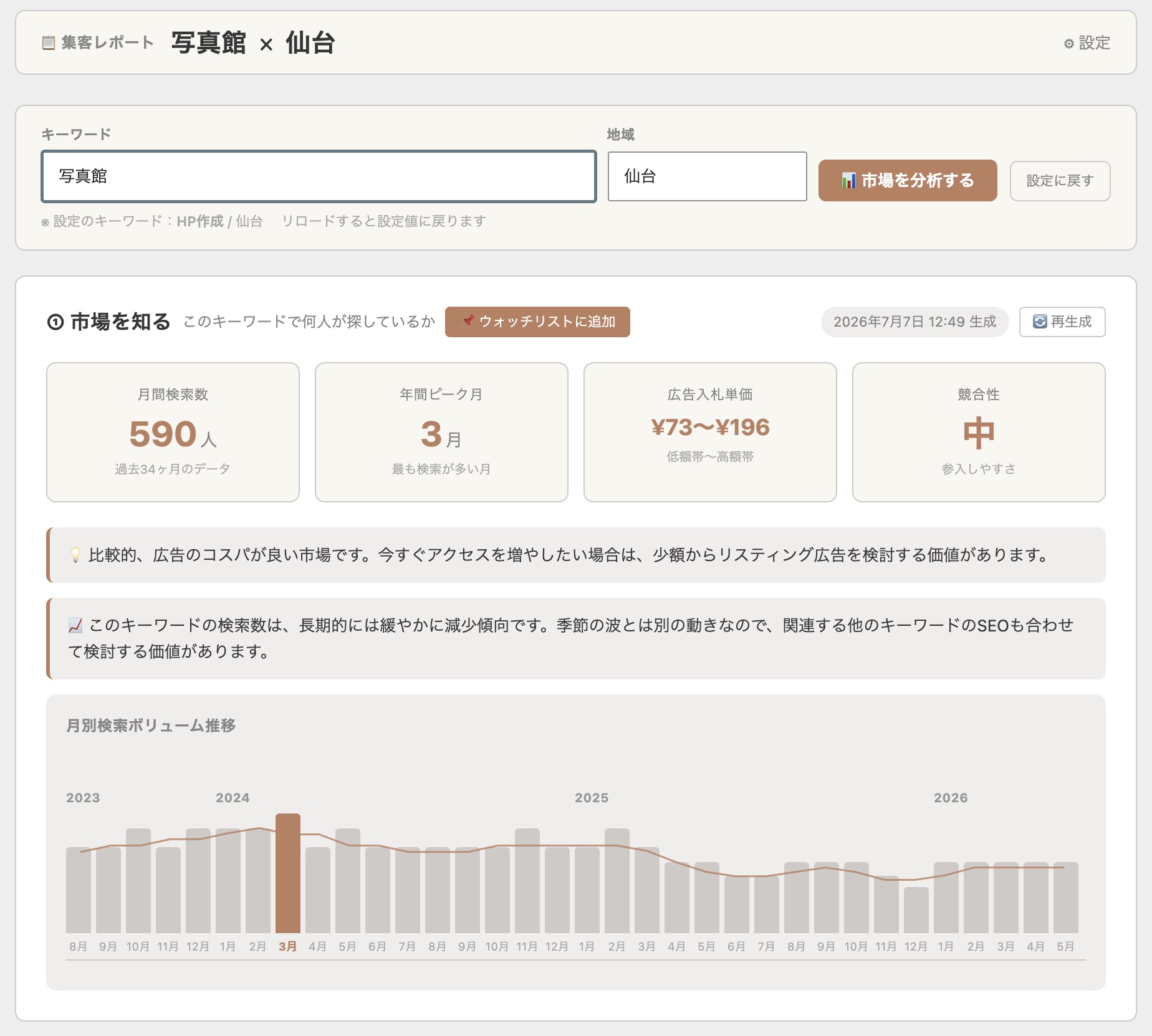Click the ¥73〜¥196 bid price value

[710, 428]
